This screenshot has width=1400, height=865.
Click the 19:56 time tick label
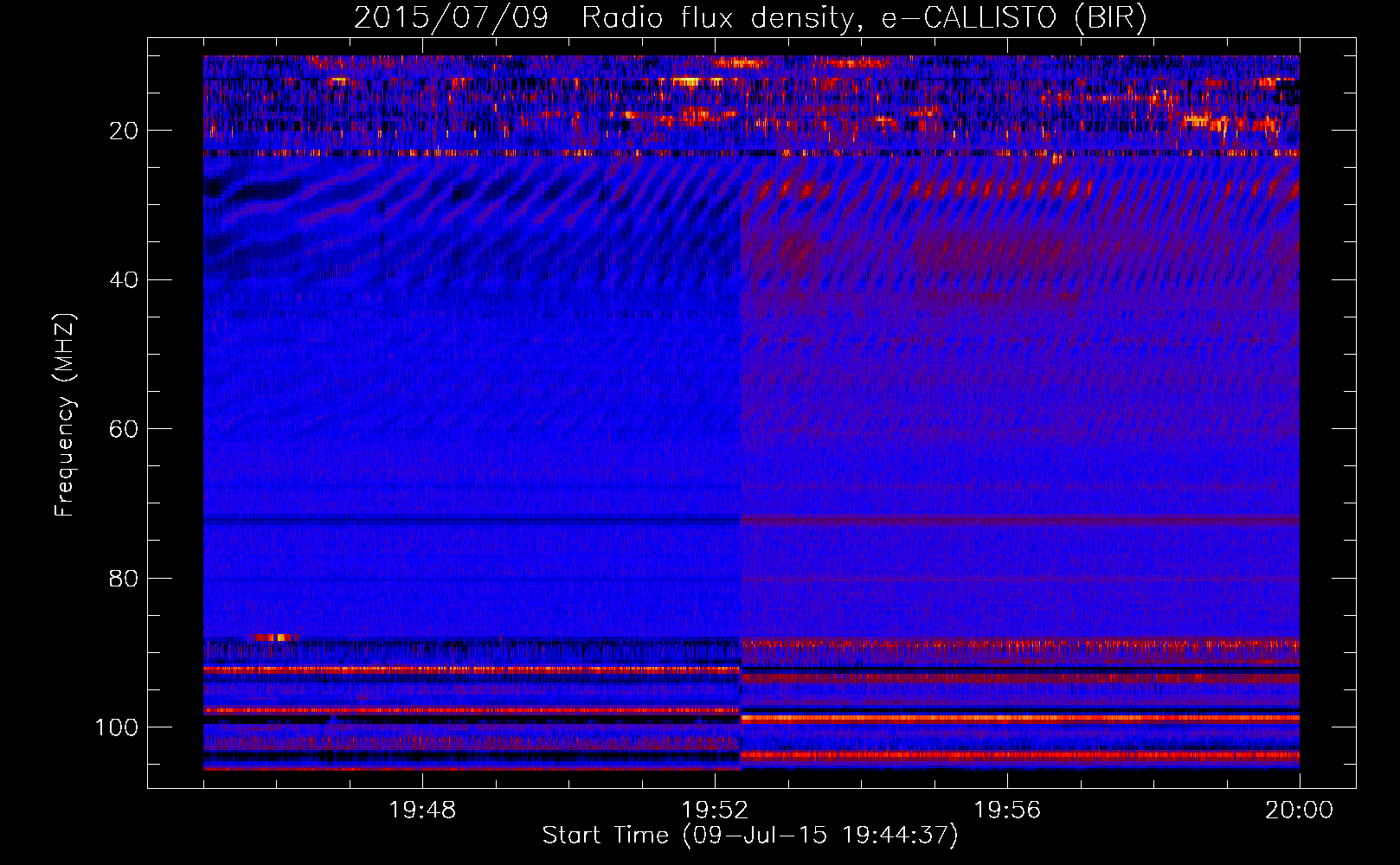tap(1007, 811)
